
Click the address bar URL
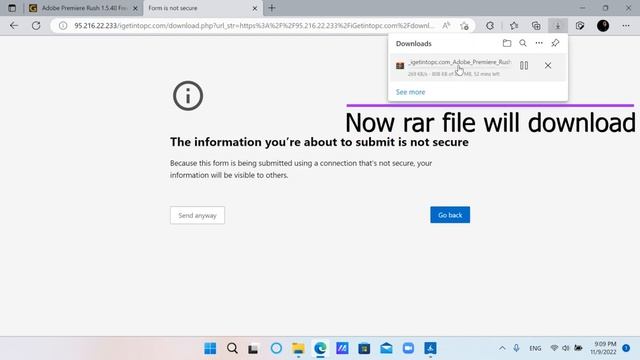[x=253, y=26]
